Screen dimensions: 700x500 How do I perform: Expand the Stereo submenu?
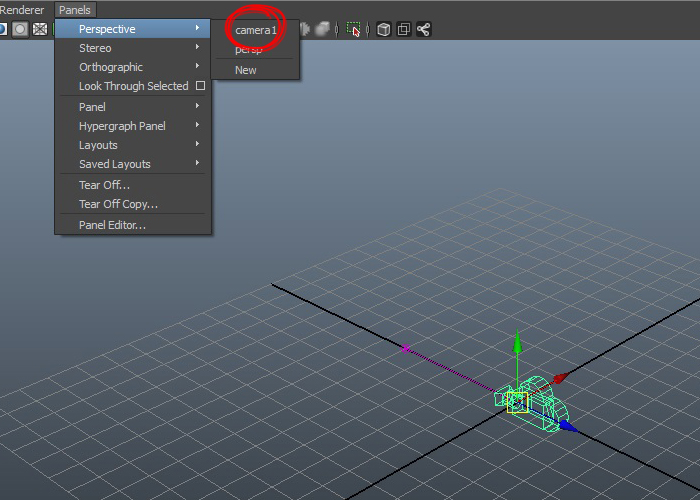coord(133,48)
